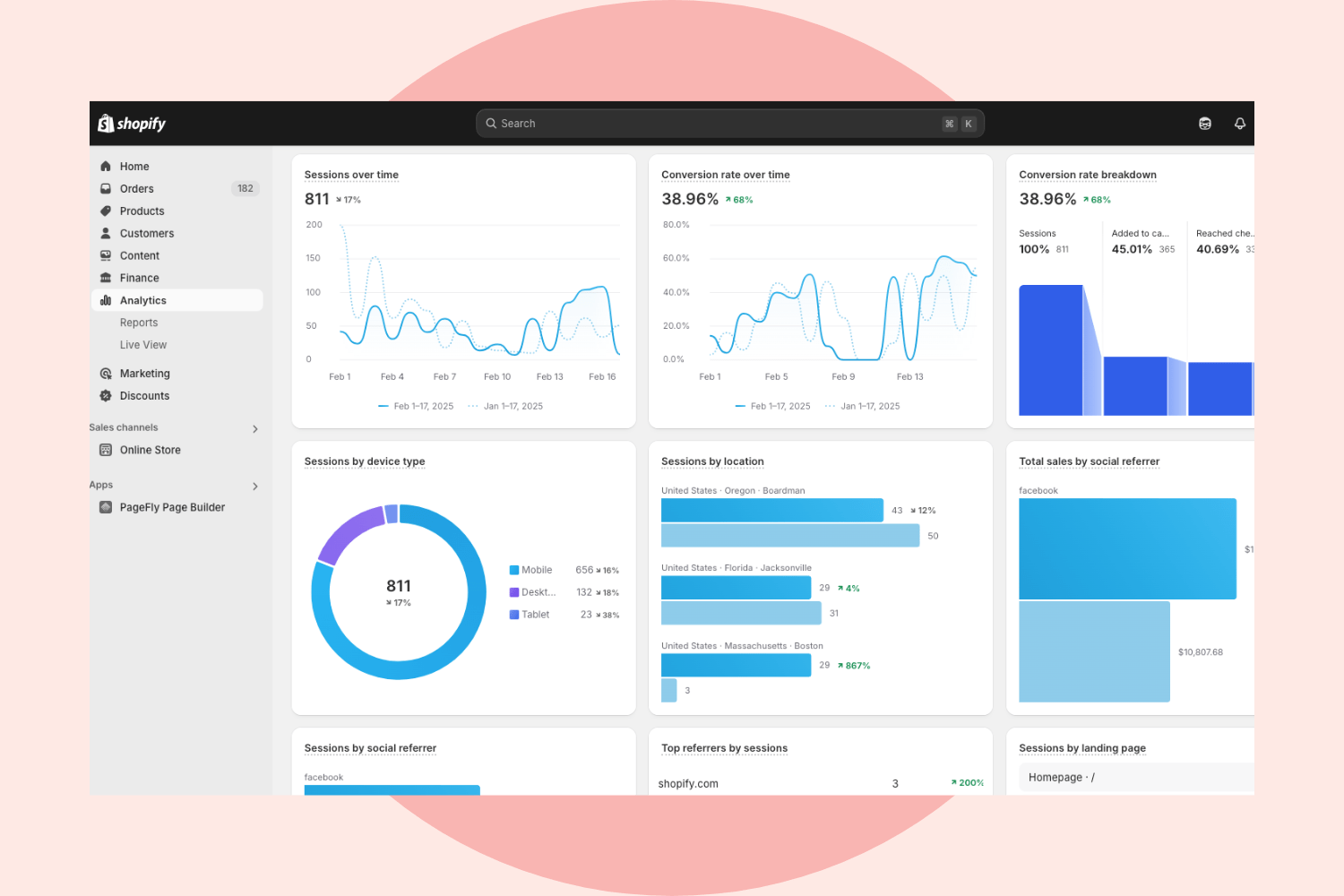Select the Homepage landing page row
Screen dimensions: 1344x896
pyautogui.click(x=1136, y=778)
